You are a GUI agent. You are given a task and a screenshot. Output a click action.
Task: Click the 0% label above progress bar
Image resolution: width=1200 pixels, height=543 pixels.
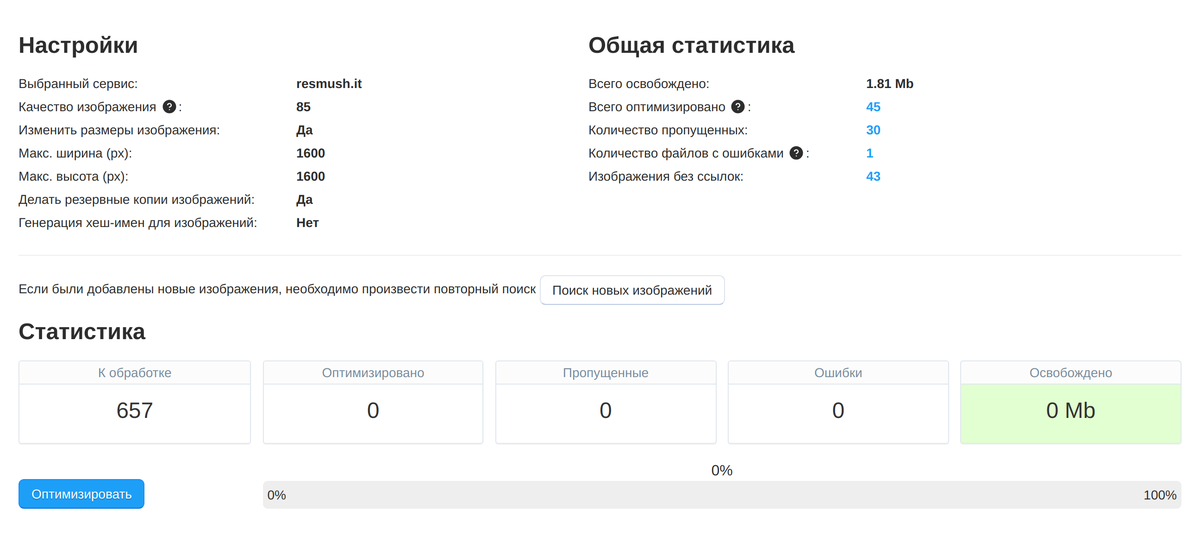(722, 470)
